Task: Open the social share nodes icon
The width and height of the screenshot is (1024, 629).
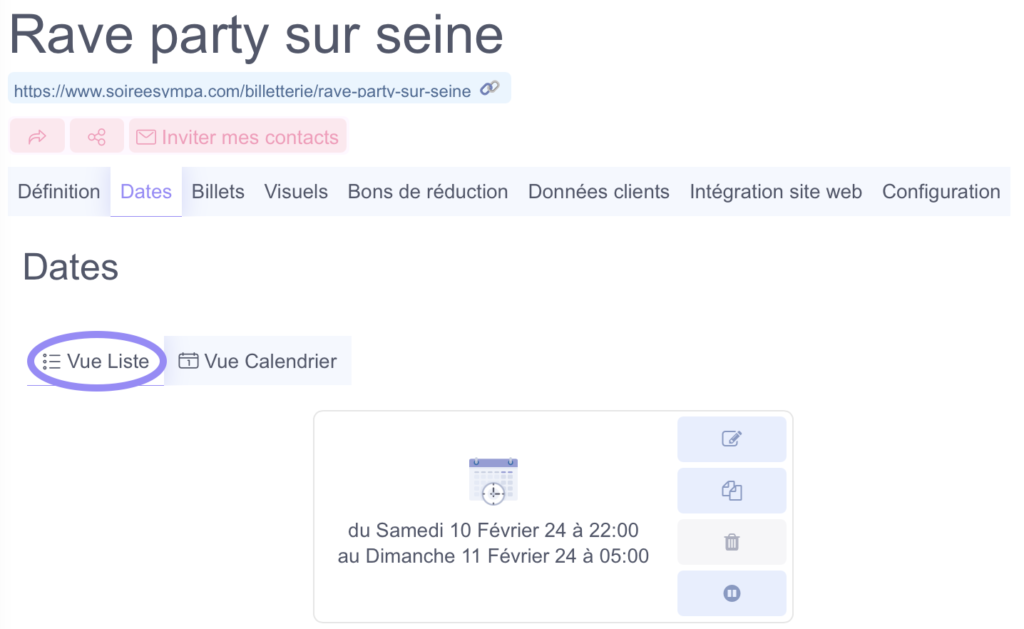Action: coord(97,136)
